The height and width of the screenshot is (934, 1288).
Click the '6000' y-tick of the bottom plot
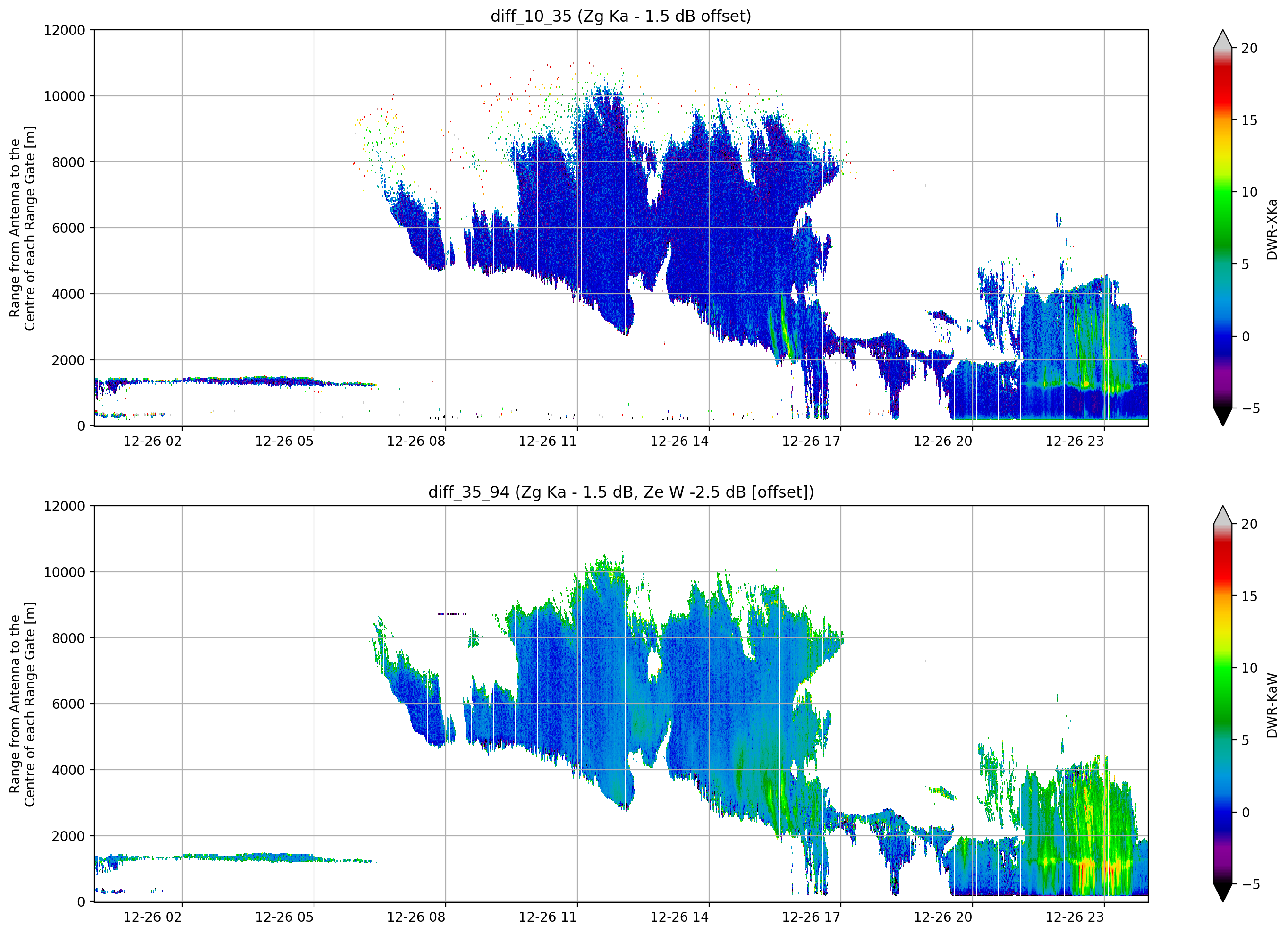[68, 704]
